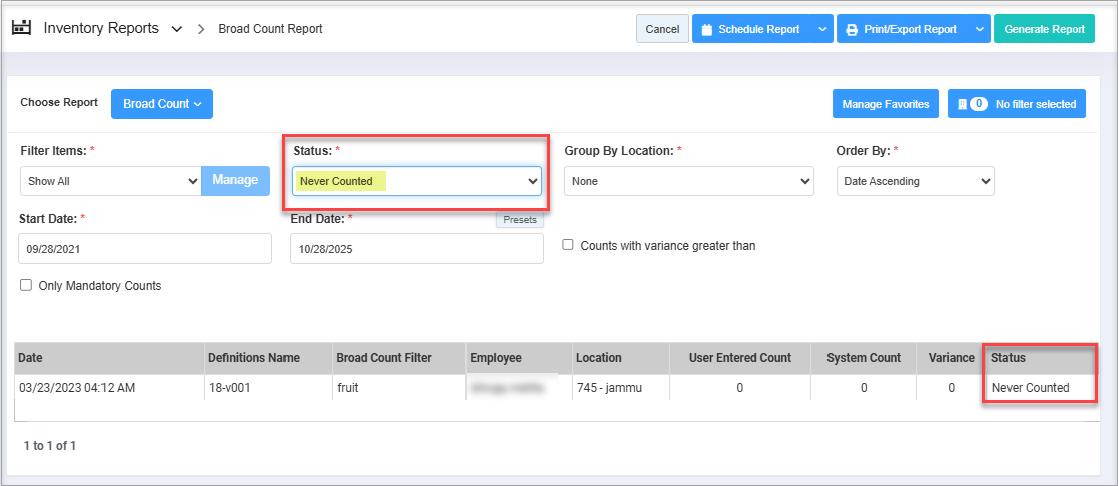Viewport: 1118px width, 486px height.
Task: Click the printer icon on Print/Export Report
Action: [x=852, y=30]
